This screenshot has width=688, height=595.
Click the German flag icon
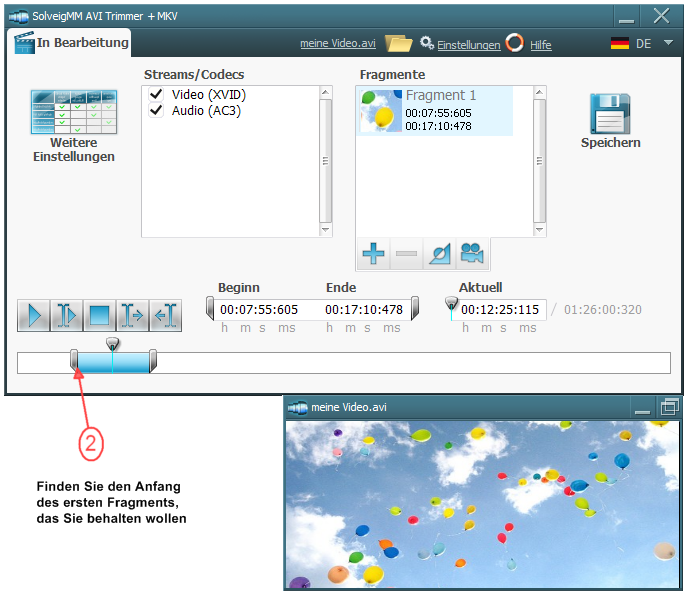click(x=620, y=43)
